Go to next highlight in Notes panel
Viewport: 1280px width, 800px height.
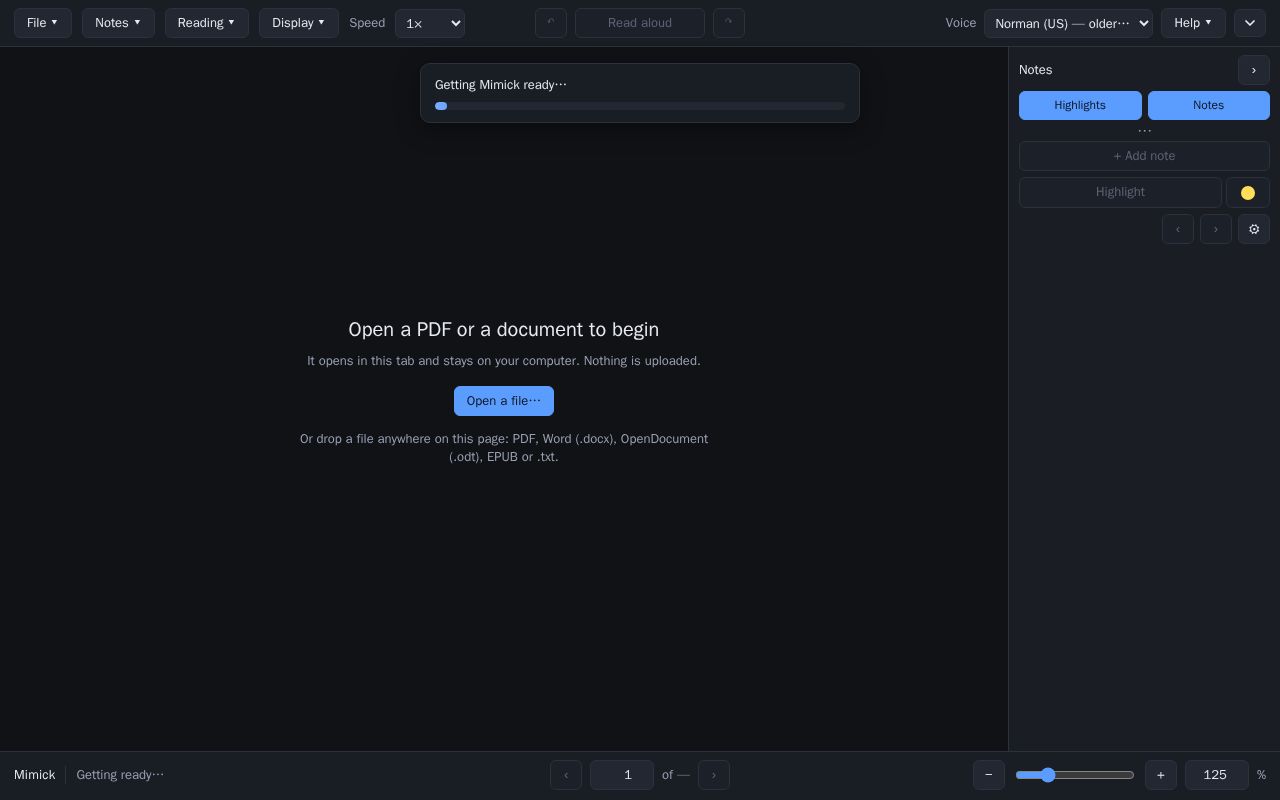(x=1216, y=229)
